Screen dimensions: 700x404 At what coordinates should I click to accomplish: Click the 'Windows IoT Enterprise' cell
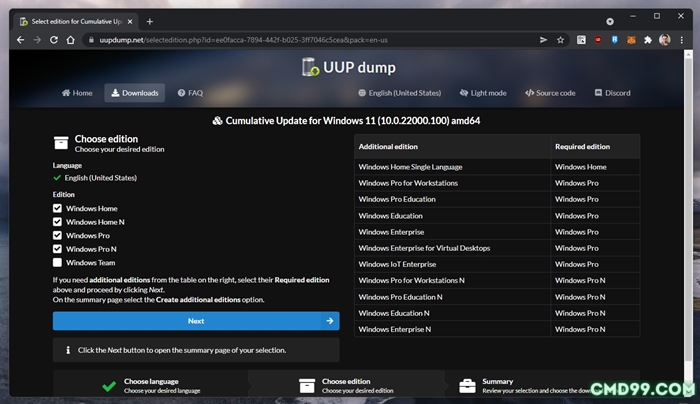click(x=452, y=264)
